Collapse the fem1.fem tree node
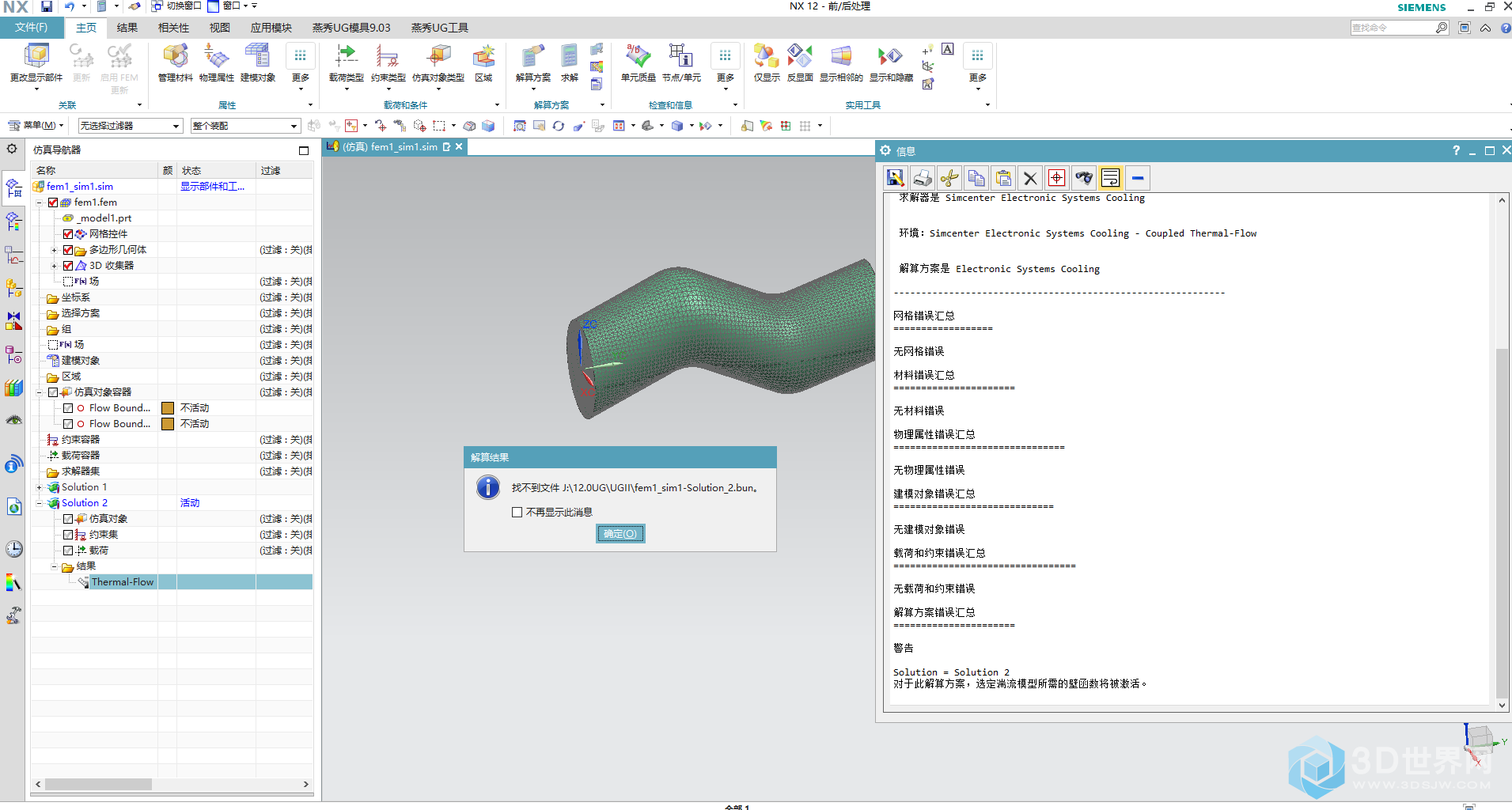Image resolution: width=1512 pixels, height=810 pixels. coord(40,202)
